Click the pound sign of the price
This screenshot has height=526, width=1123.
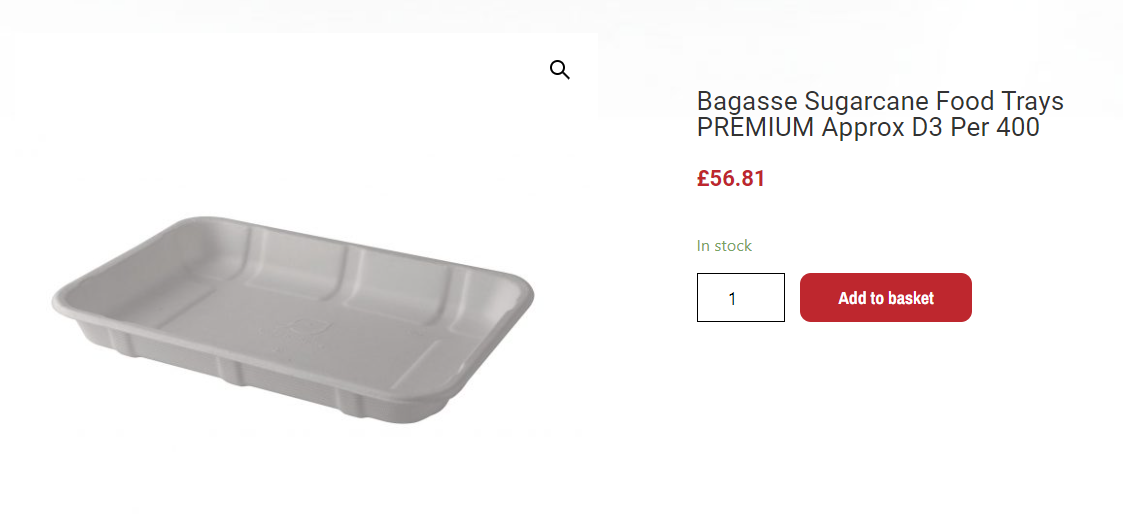(x=703, y=179)
